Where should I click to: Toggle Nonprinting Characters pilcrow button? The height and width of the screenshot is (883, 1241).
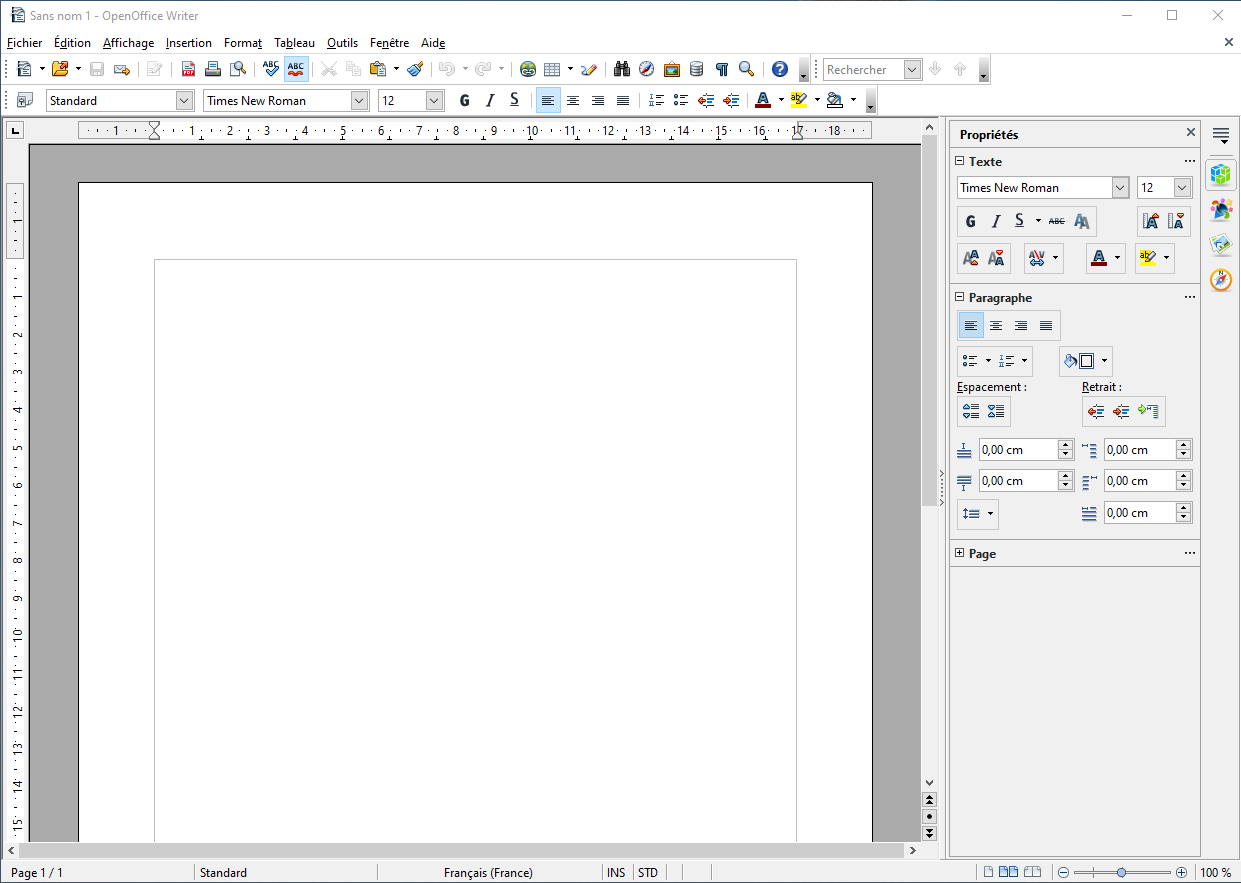(x=721, y=69)
